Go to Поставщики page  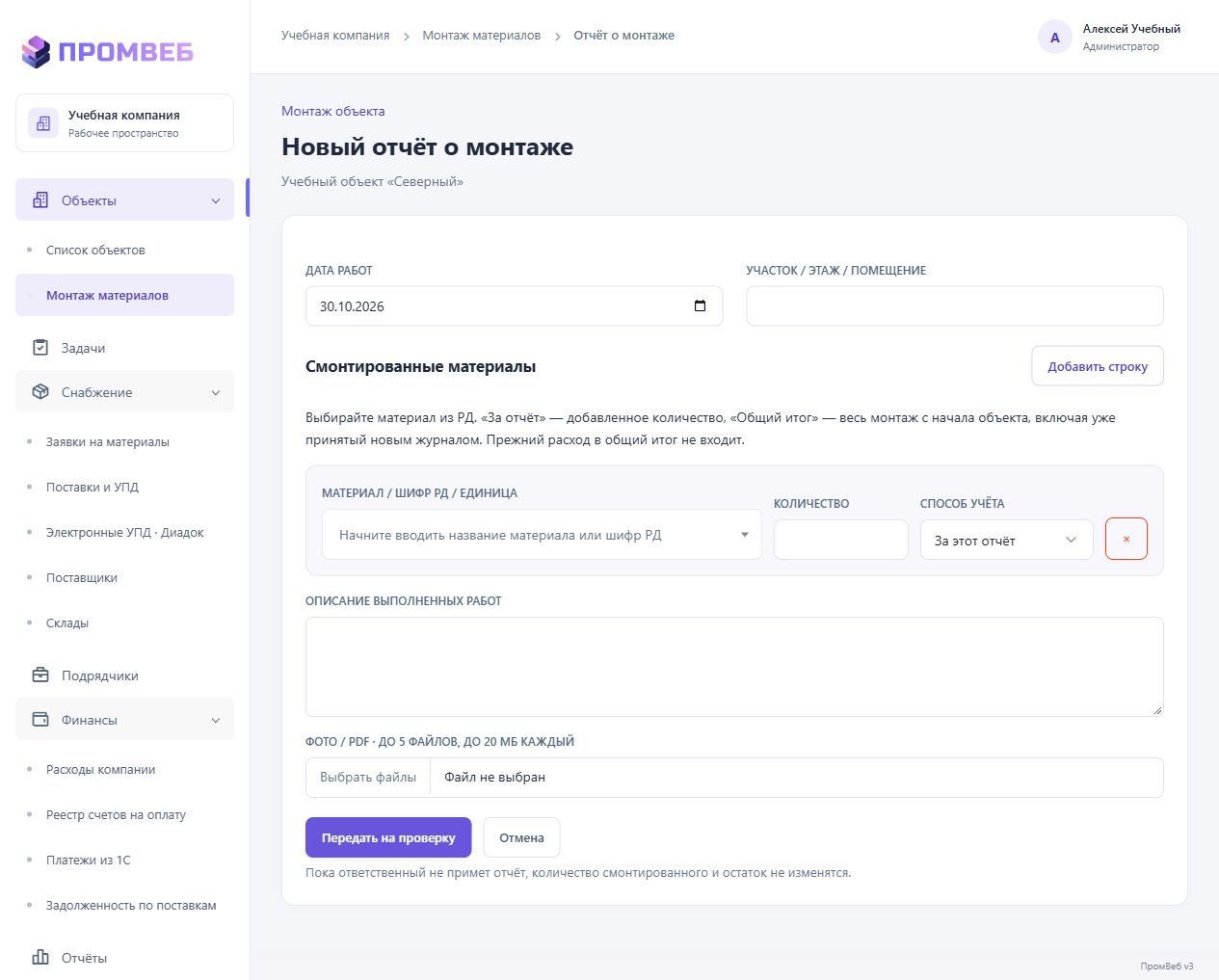(x=82, y=577)
